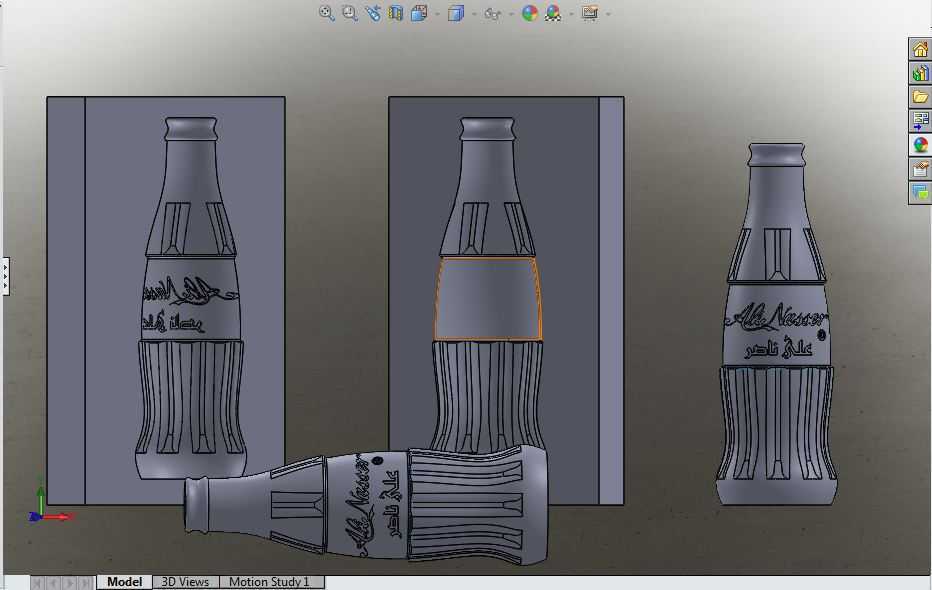The image size is (932, 590).
Task: Click the last-tab scroll arrow button
Action: coord(86,583)
